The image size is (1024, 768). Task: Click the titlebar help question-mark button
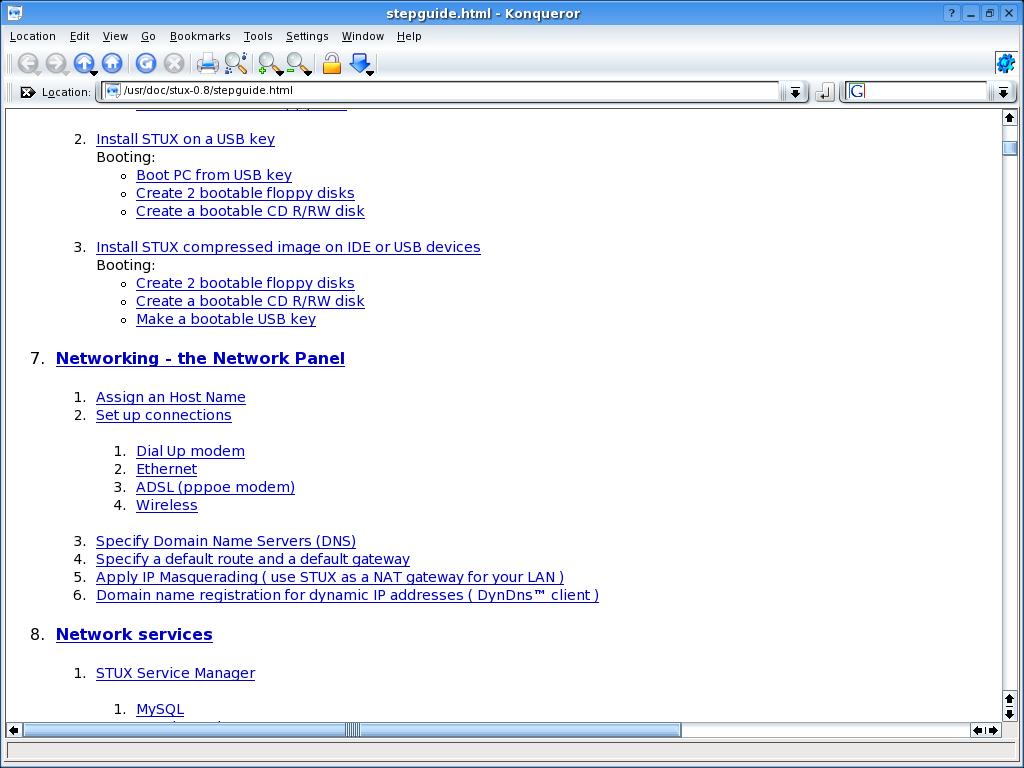tap(952, 13)
